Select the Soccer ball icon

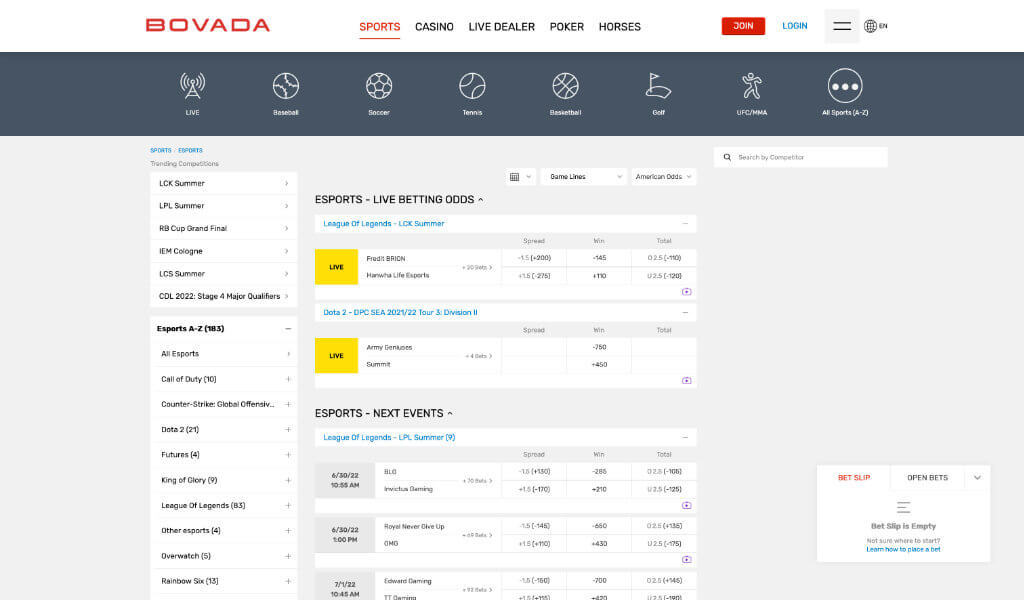(379, 86)
